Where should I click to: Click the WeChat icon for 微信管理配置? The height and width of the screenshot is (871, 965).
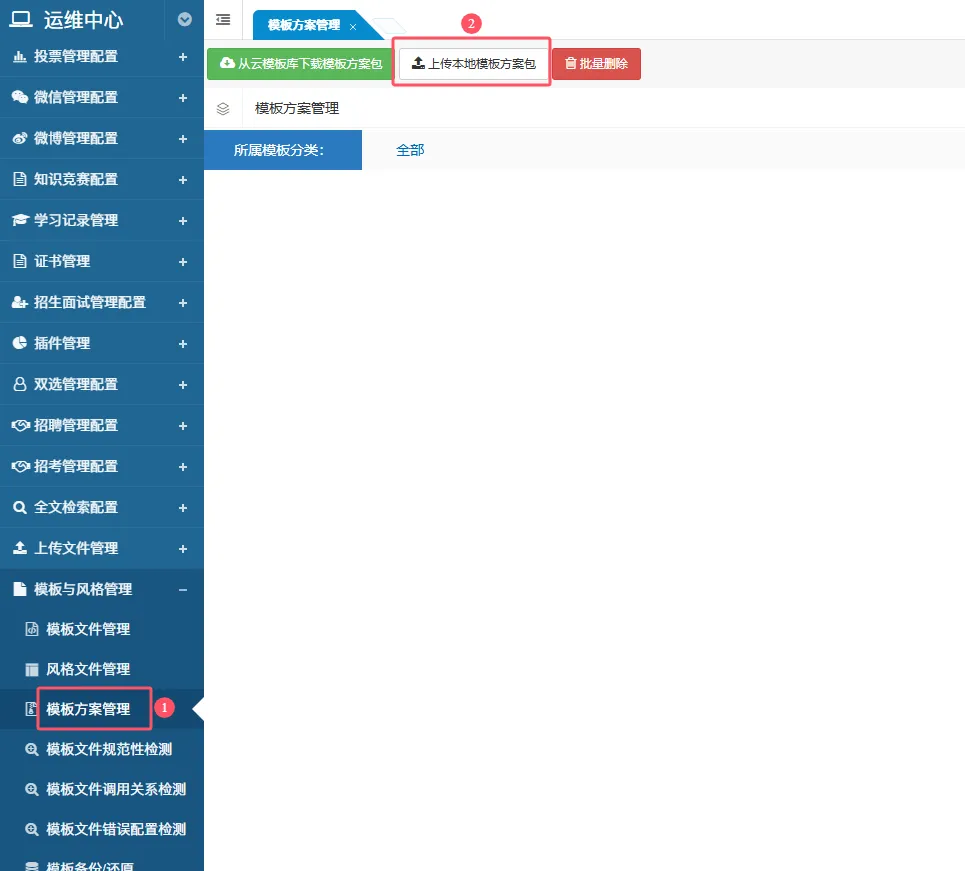pyautogui.click(x=19, y=97)
